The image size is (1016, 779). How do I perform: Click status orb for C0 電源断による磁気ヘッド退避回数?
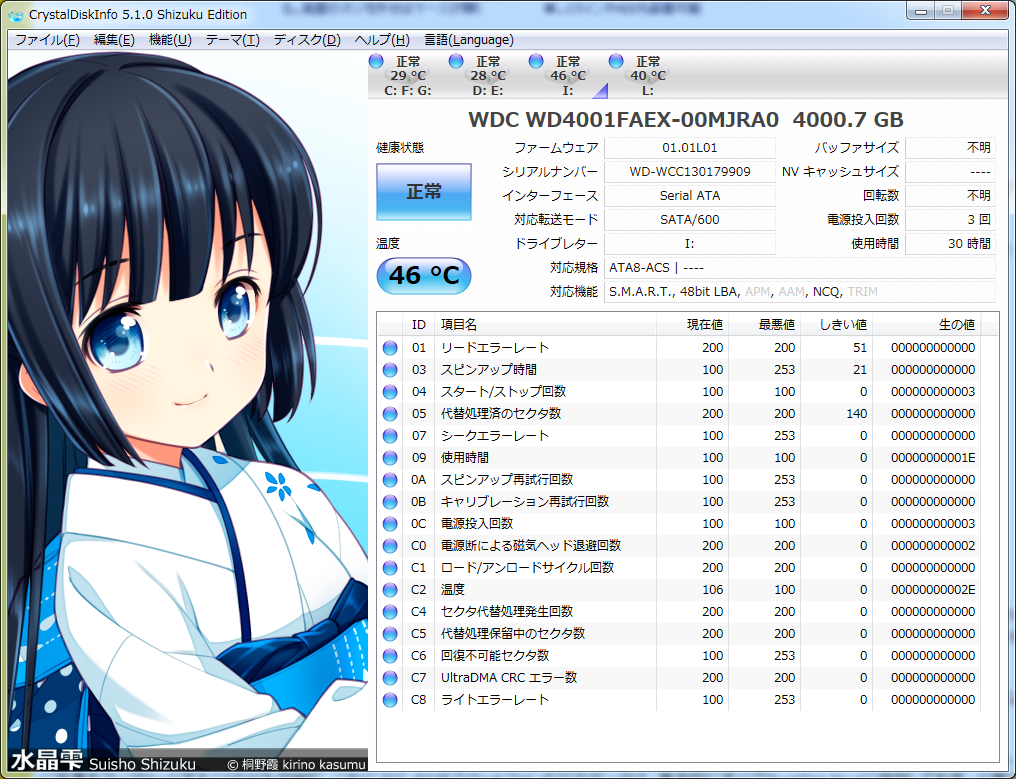[390, 546]
